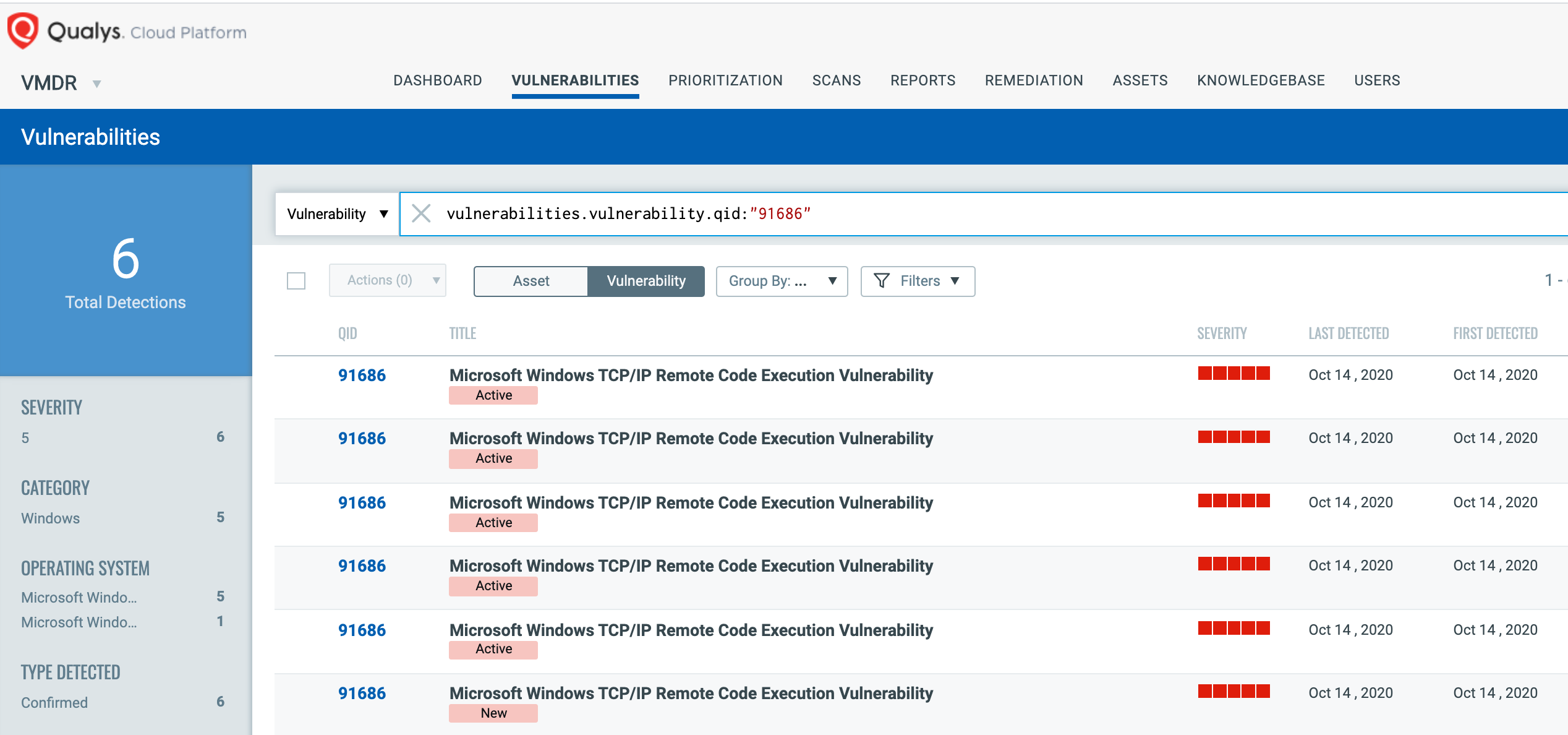
Task: Open the KNOWLEDGEBASE tab
Action: [x=1260, y=80]
